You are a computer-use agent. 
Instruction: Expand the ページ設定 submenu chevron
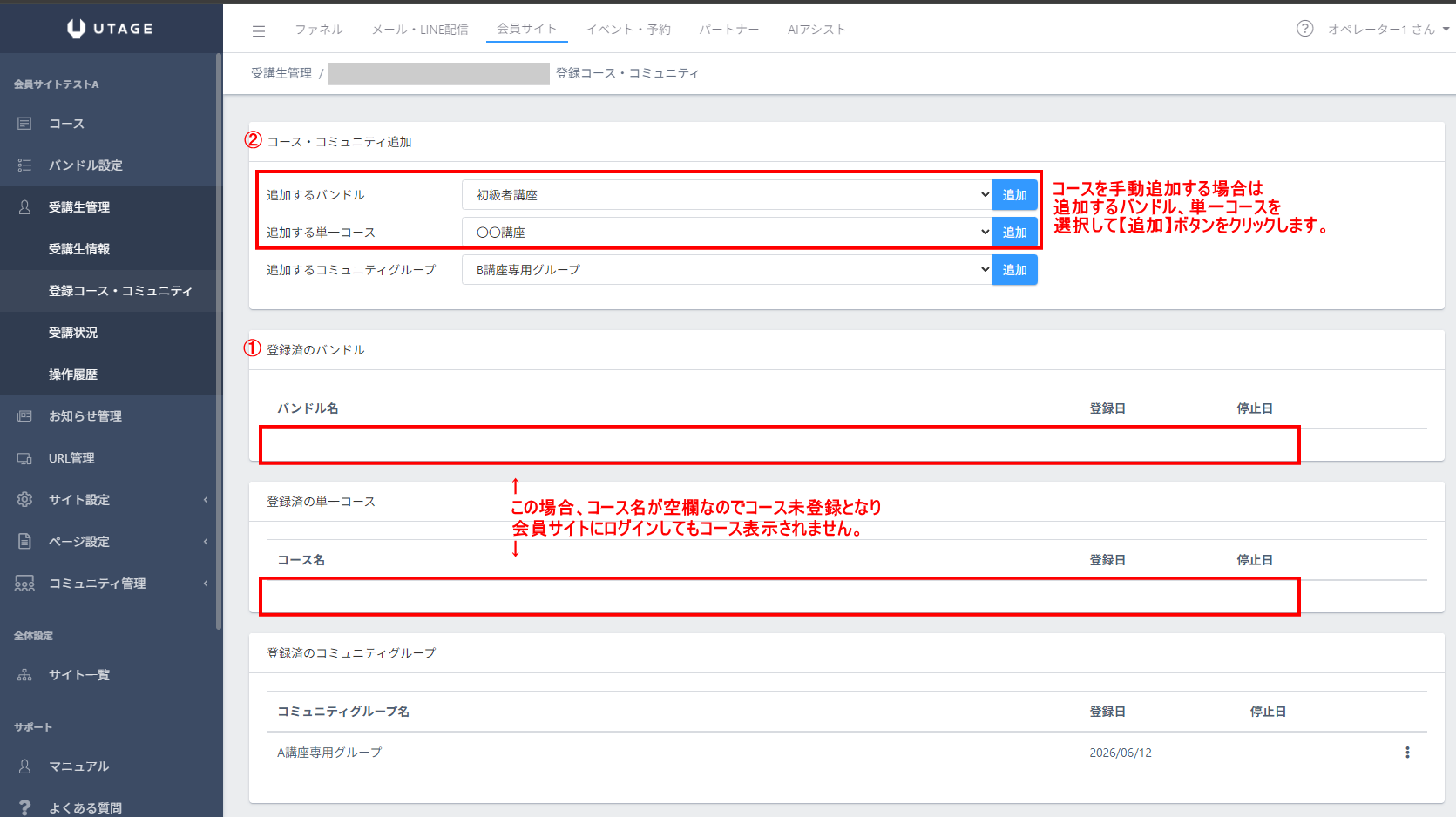206,542
